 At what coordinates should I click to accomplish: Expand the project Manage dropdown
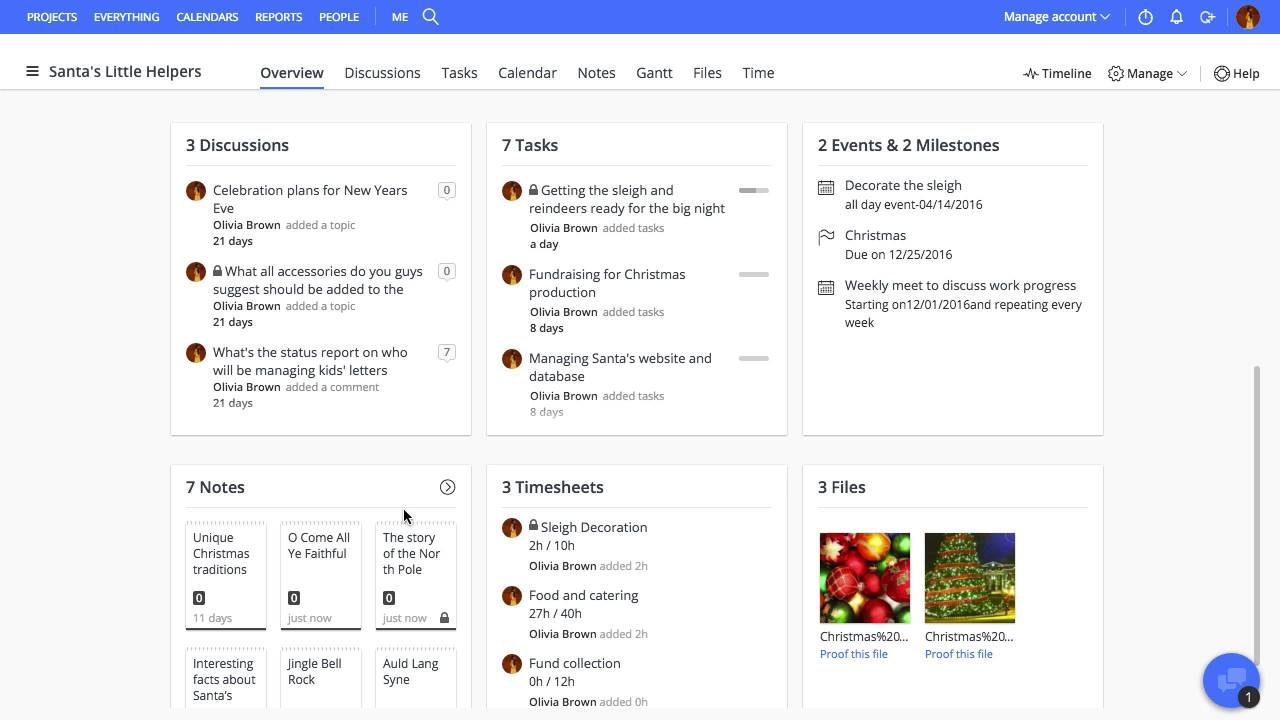1147,73
